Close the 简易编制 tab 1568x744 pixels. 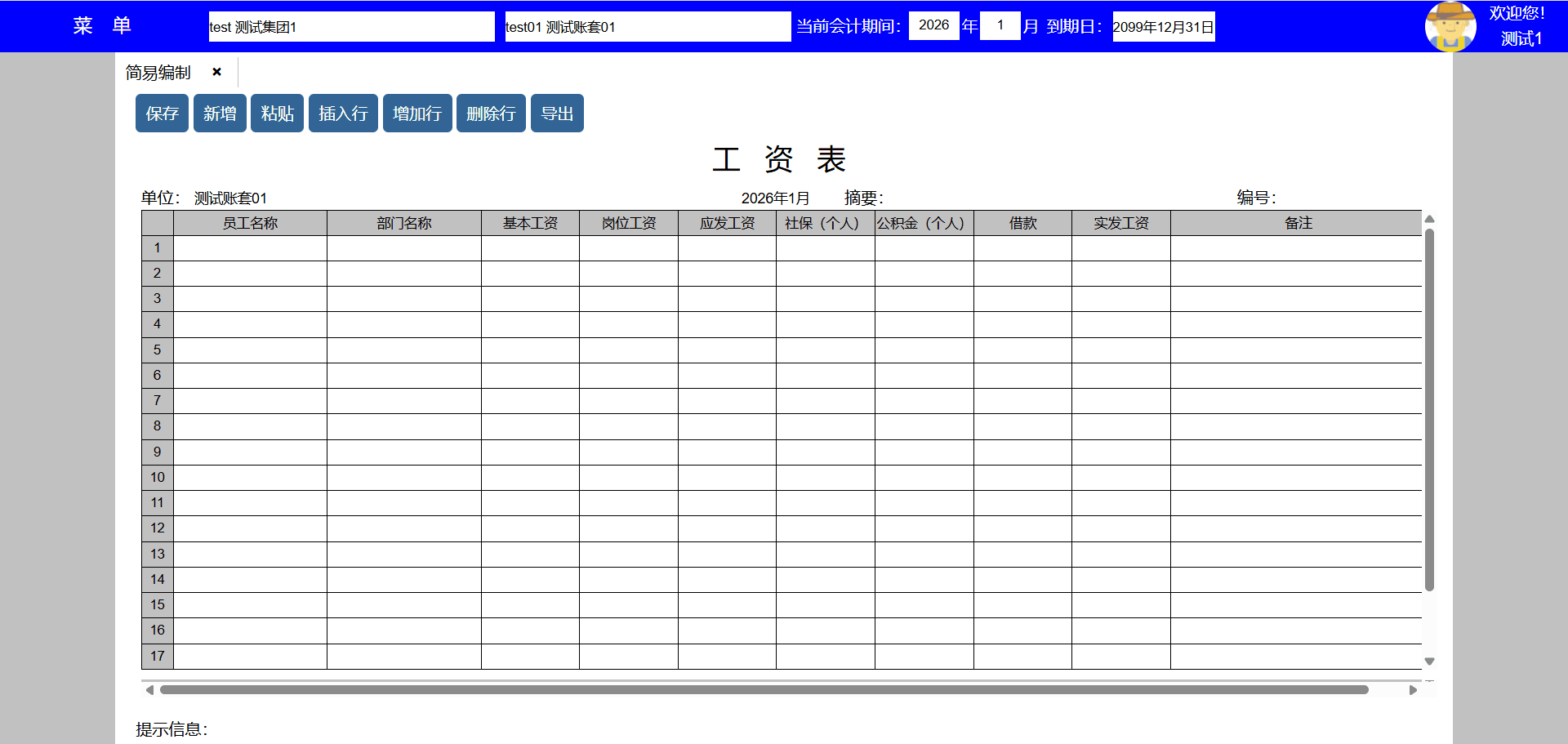pyautogui.click(x=216, y=72)
